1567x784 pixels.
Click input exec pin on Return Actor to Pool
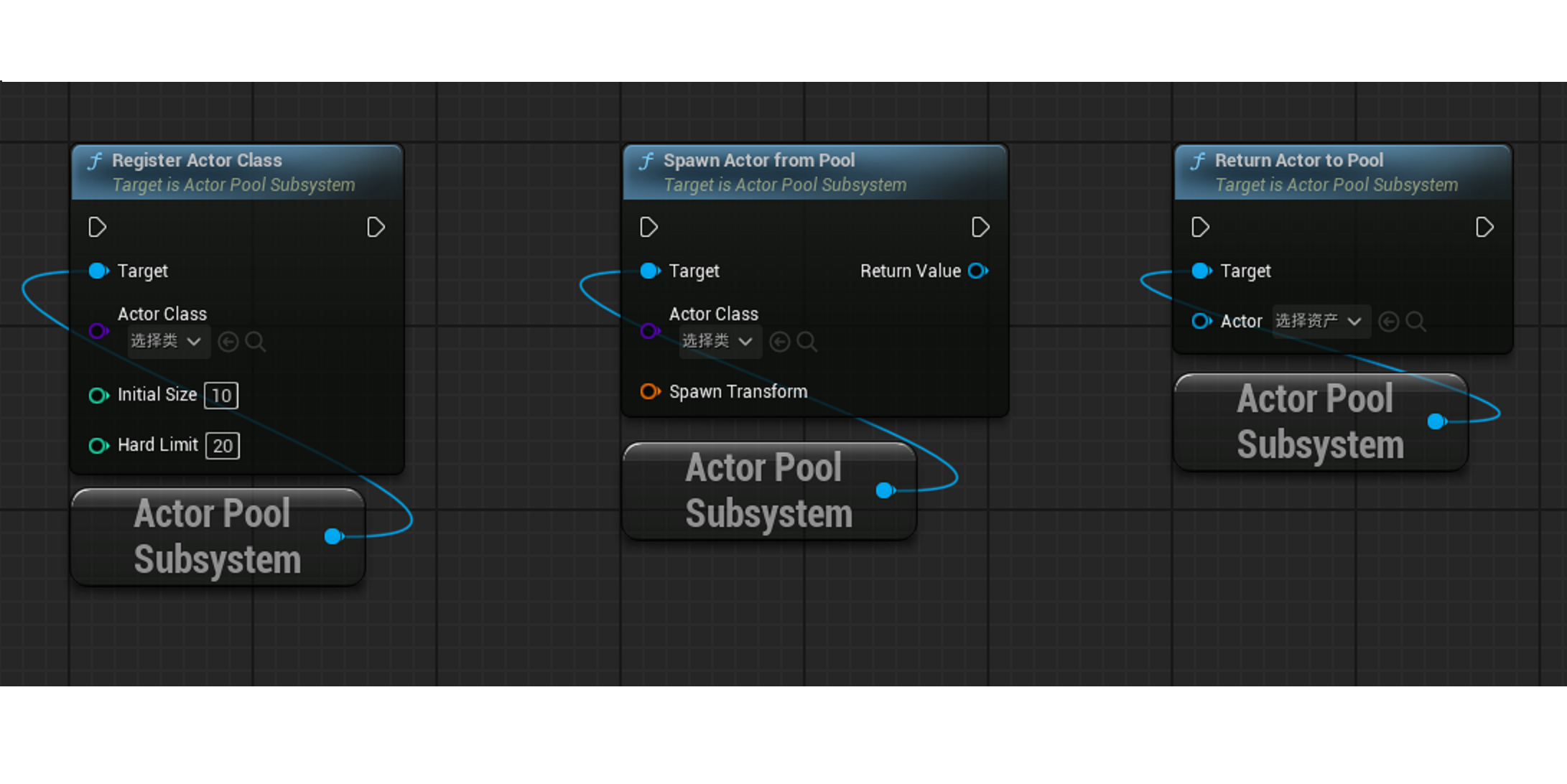point(1200,228)
